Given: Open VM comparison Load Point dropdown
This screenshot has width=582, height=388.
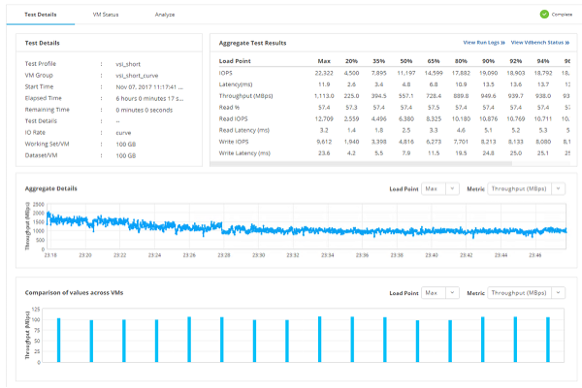Looking at the screenshot, I should 440,293.
